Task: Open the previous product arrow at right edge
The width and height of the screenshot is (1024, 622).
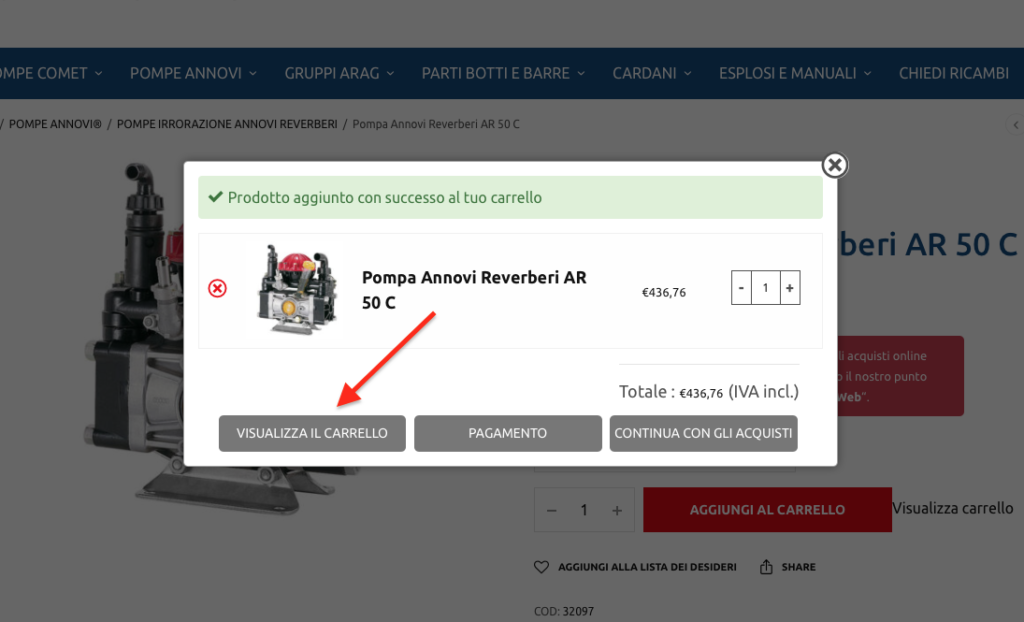Action: click(x=1016, y=124)
